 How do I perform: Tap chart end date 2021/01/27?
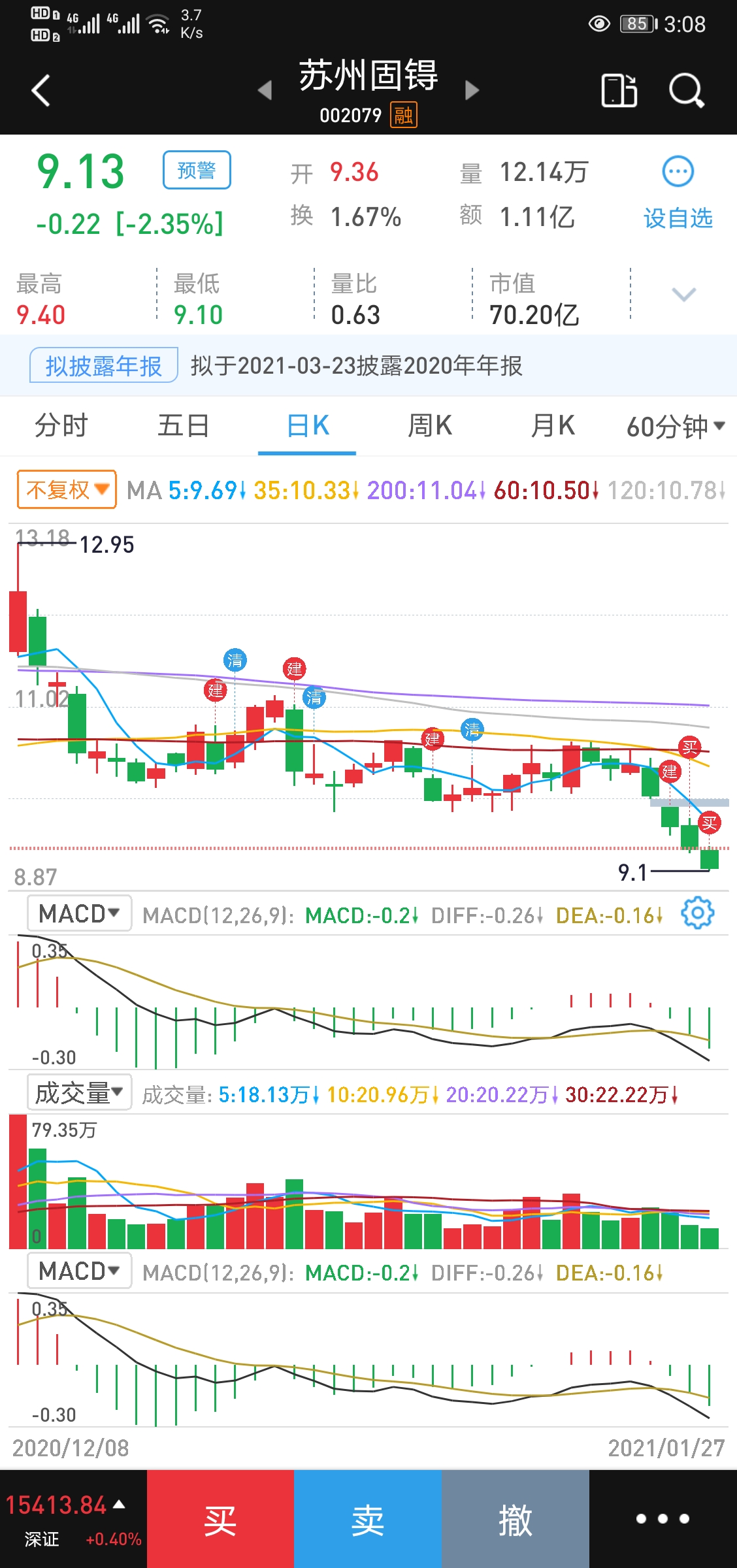click(666, 1448)
